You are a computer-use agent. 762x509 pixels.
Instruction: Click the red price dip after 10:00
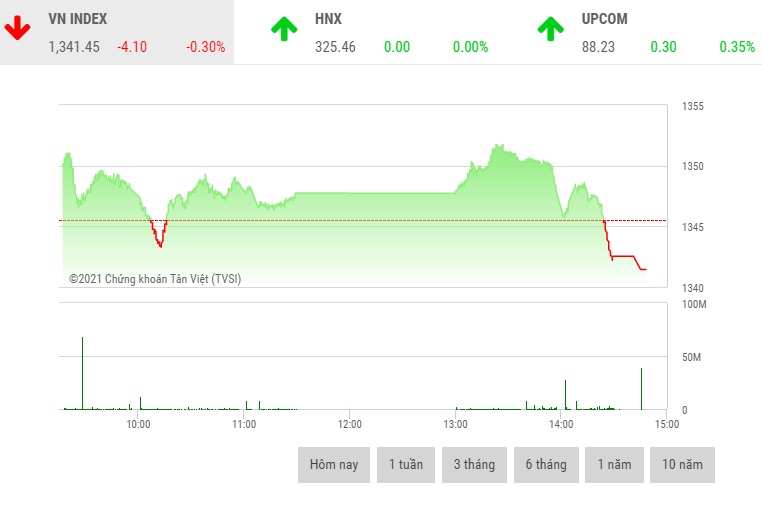pos(158,236)
